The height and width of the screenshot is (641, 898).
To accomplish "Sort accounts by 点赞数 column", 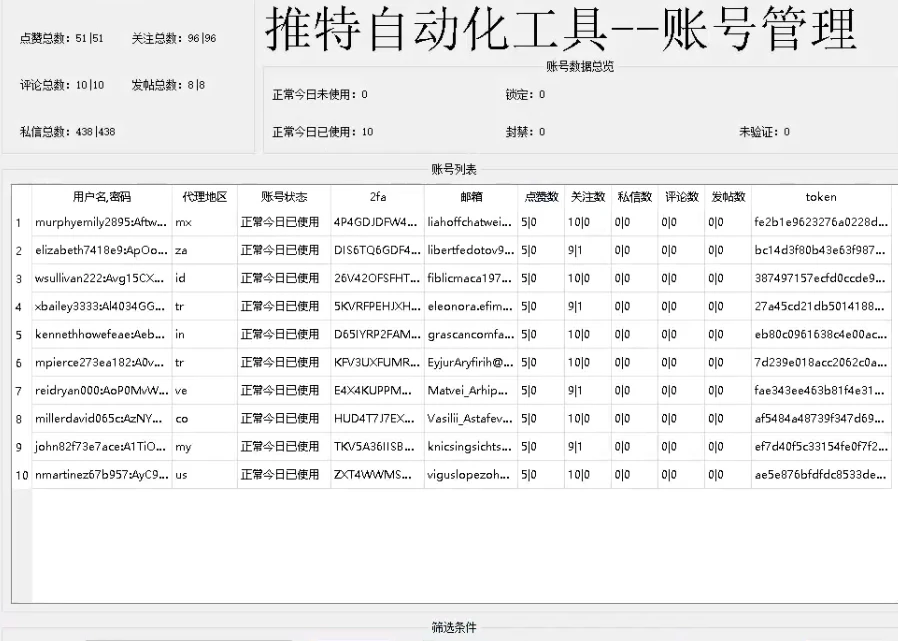I will [540, 197].
